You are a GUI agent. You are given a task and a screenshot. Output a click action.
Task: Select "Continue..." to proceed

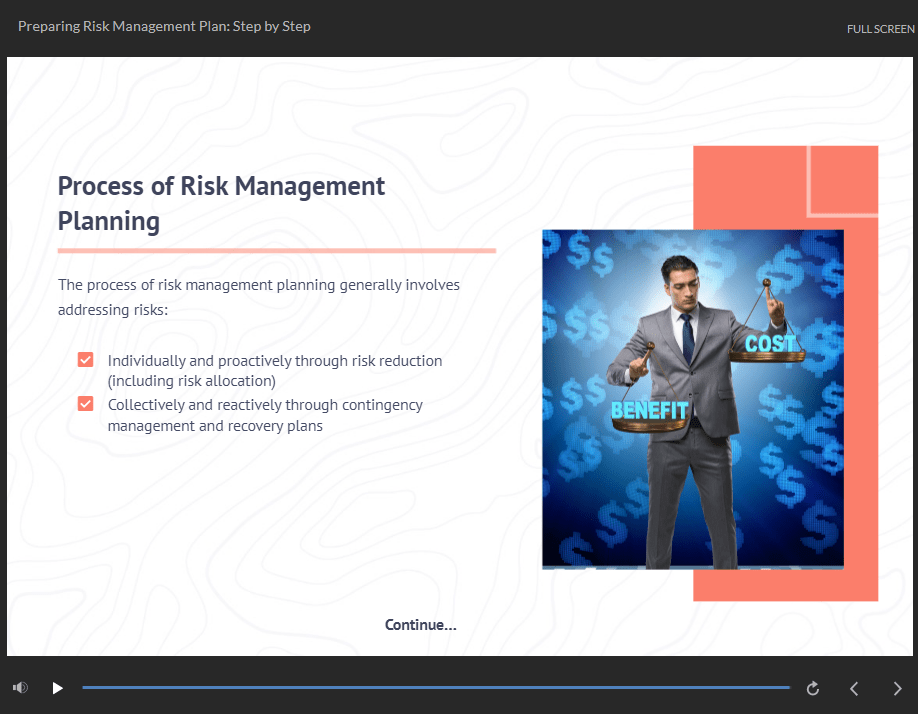(x=420, y=624)
